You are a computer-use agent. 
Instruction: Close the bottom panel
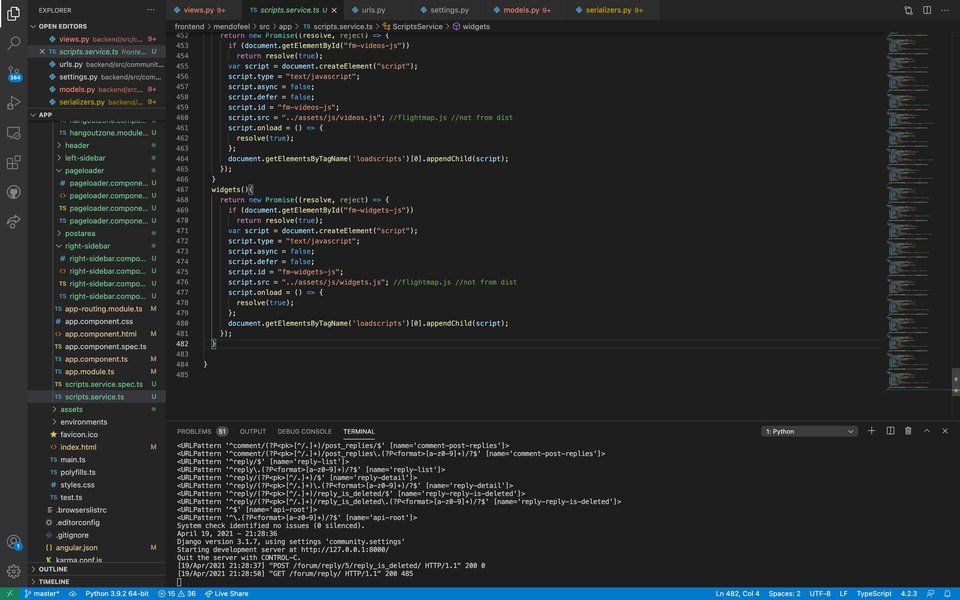tap(945, 431)
